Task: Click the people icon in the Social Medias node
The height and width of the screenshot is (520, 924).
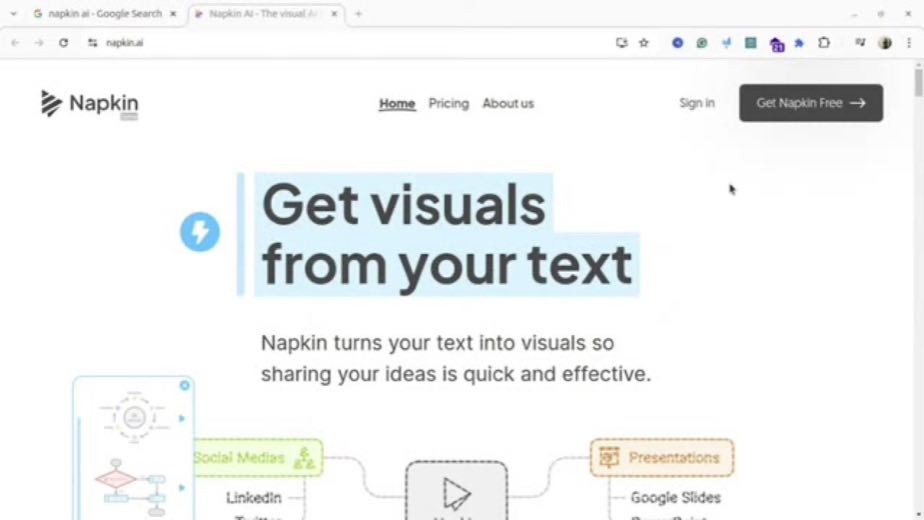Action: [x=304, y=458]
